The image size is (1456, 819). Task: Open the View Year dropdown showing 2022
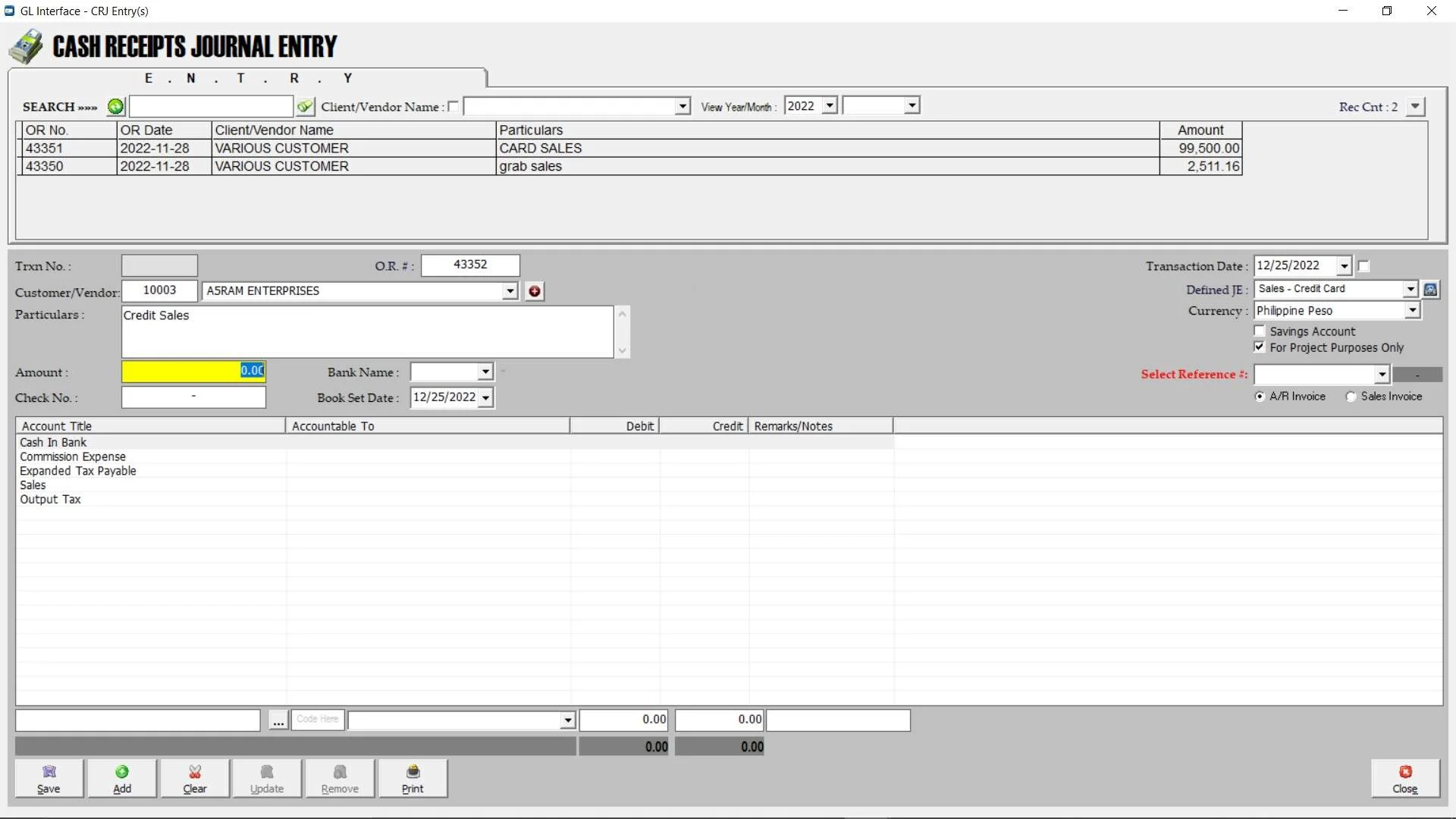[830, 106]
